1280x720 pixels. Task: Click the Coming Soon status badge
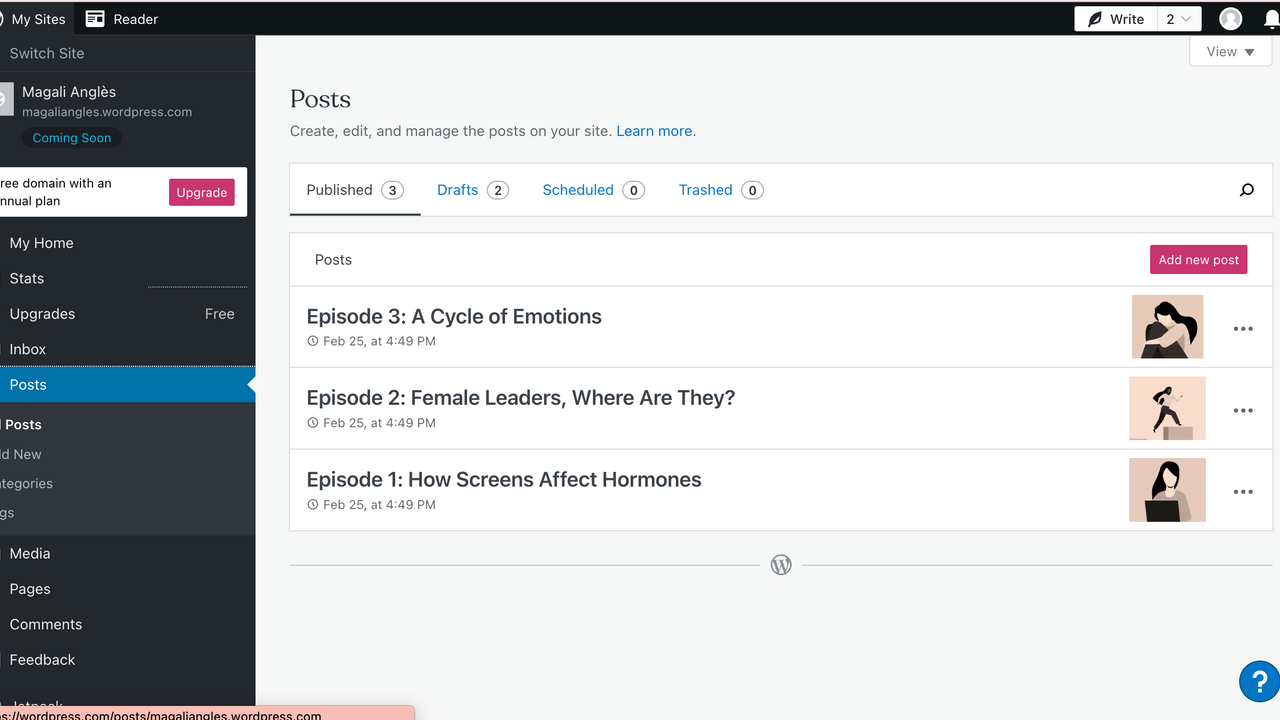pos(71,137)
